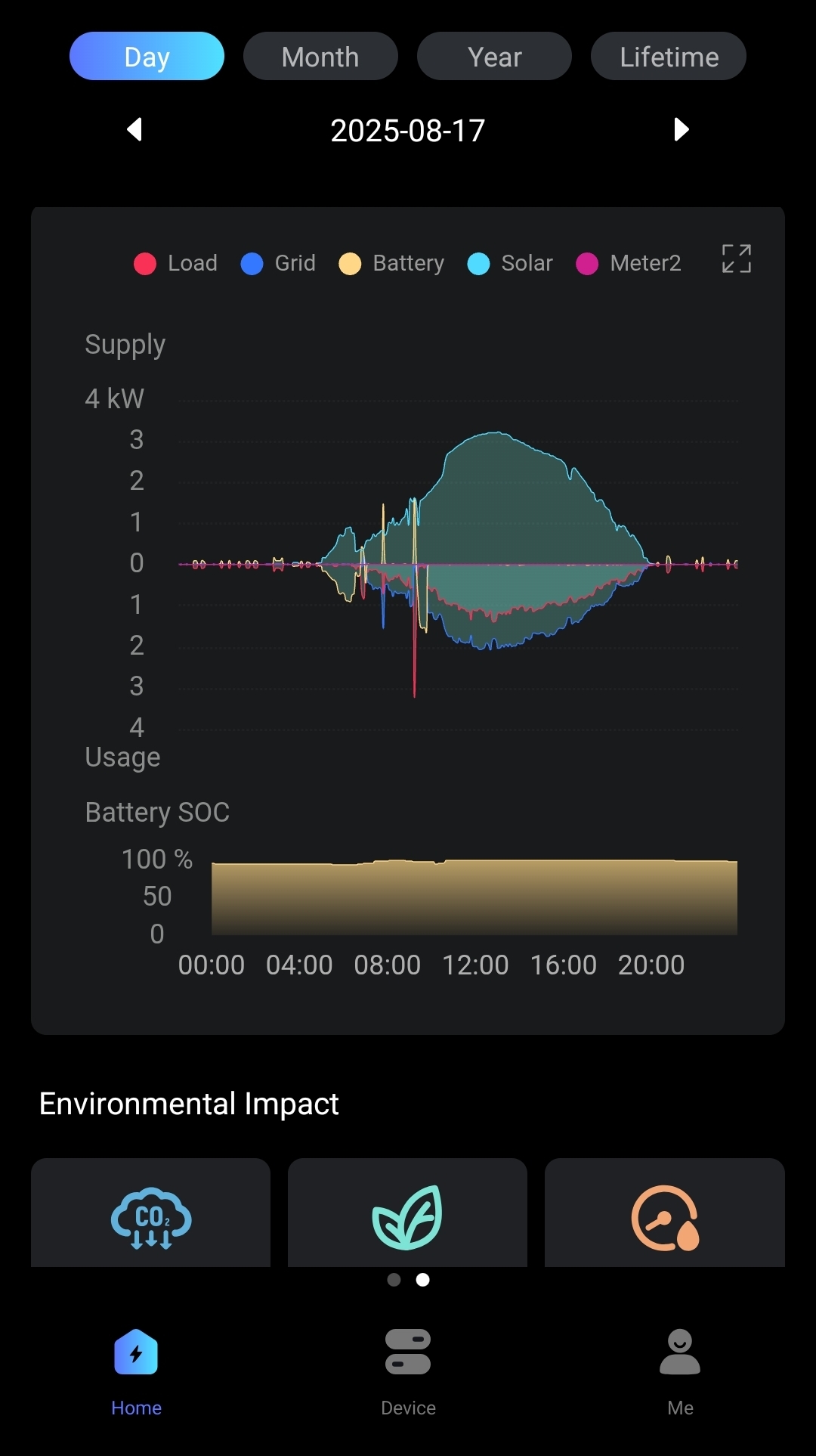Open the Home tab icon
The width and height of the screenshot is (816, 1456).
click(x=136, y=1352)
